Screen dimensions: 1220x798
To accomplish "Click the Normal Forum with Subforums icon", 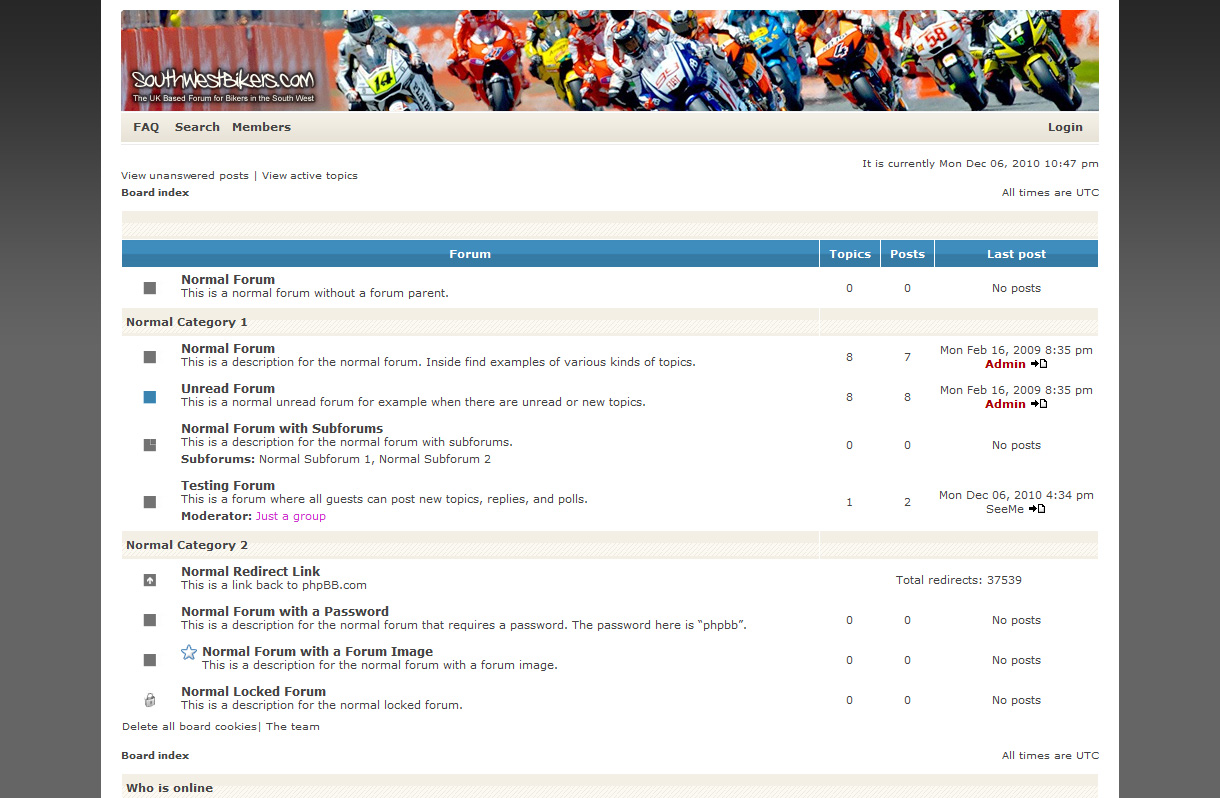I will click(x=150, y=445).
